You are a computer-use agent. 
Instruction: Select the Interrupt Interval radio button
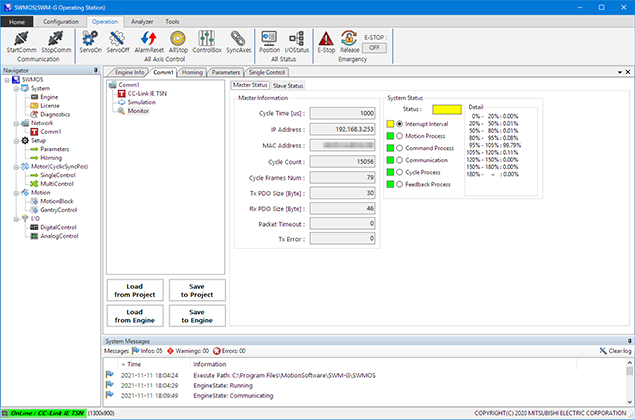coord(400,124)
